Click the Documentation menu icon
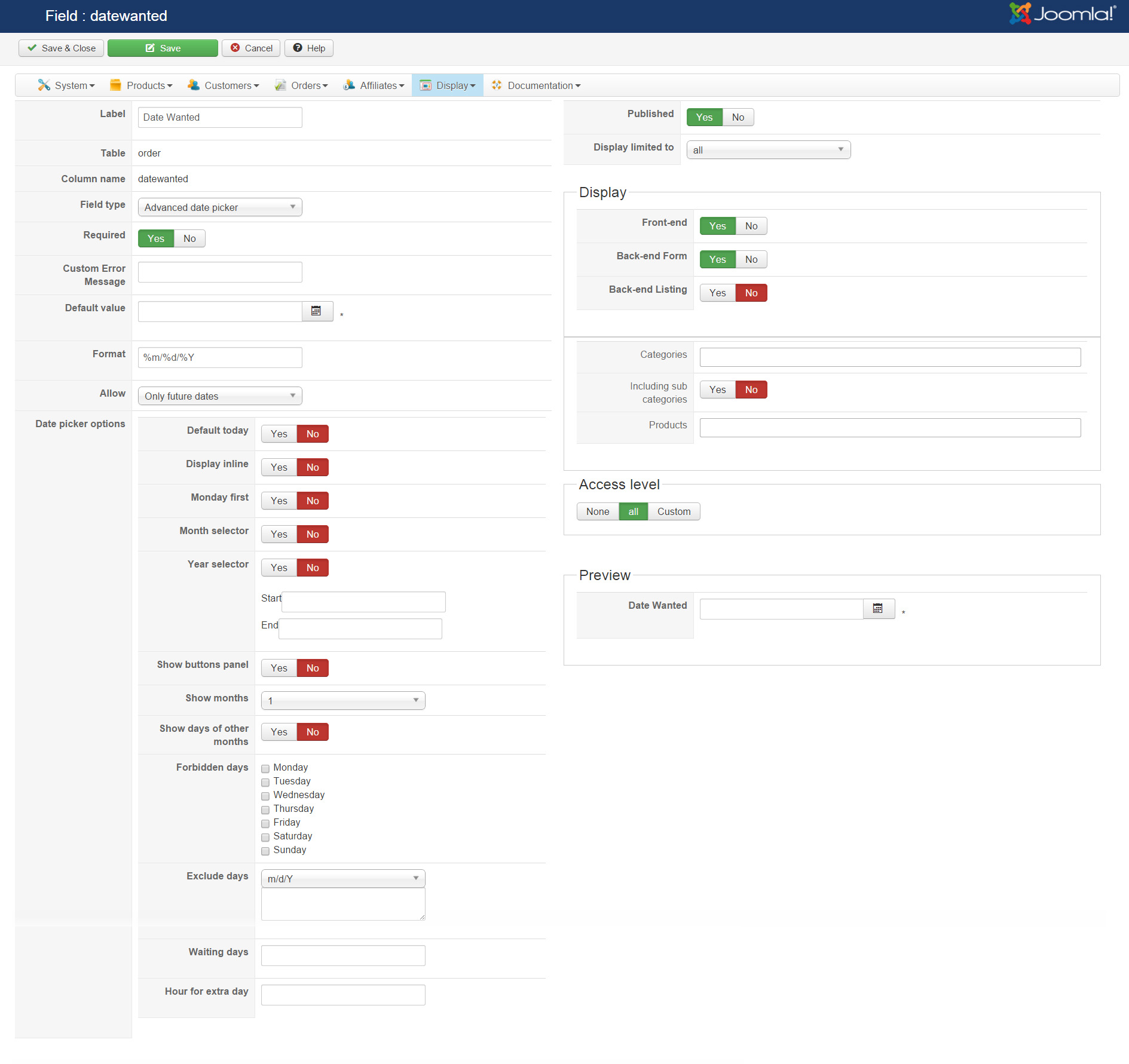 [497, 85]
